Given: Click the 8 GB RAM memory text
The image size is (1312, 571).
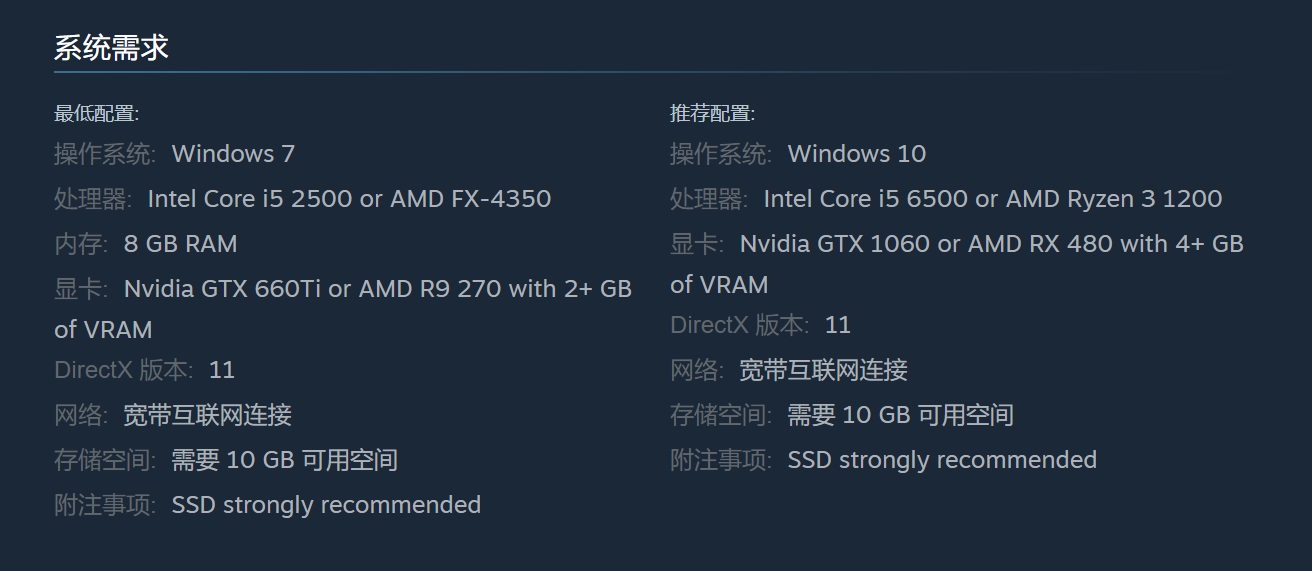Looking at the screenshot, I should [180, 244].
